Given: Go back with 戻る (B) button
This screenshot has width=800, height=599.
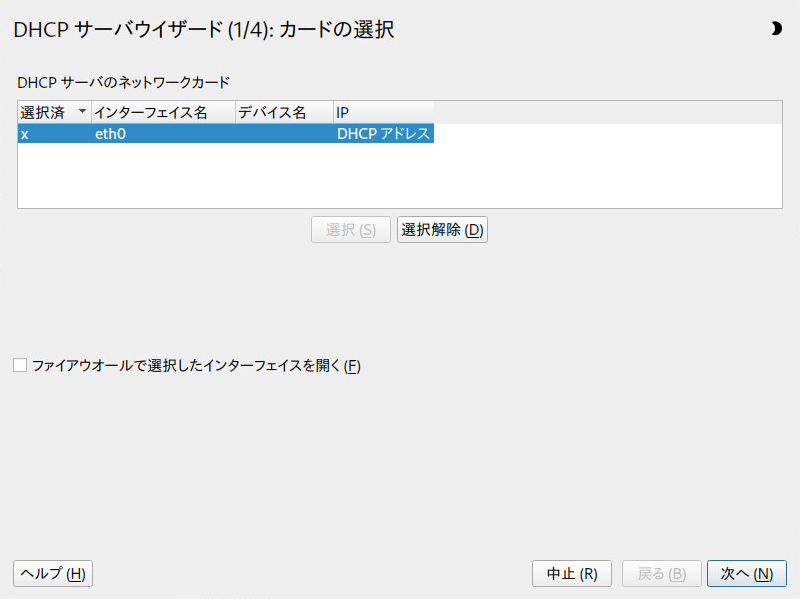Looking at the screenshot, I should coord(662,573).
